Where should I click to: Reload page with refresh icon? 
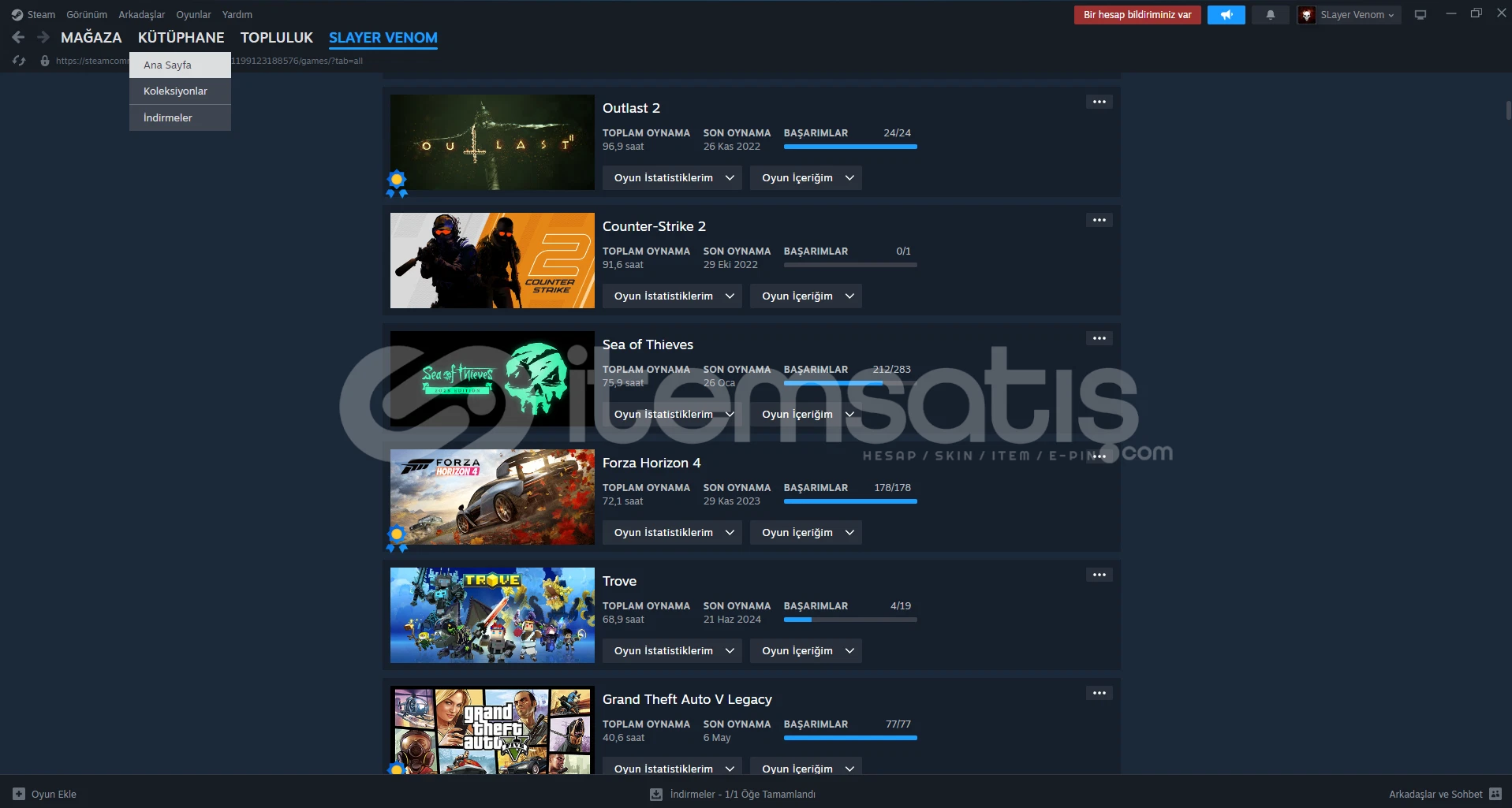[x=19, y=61]
